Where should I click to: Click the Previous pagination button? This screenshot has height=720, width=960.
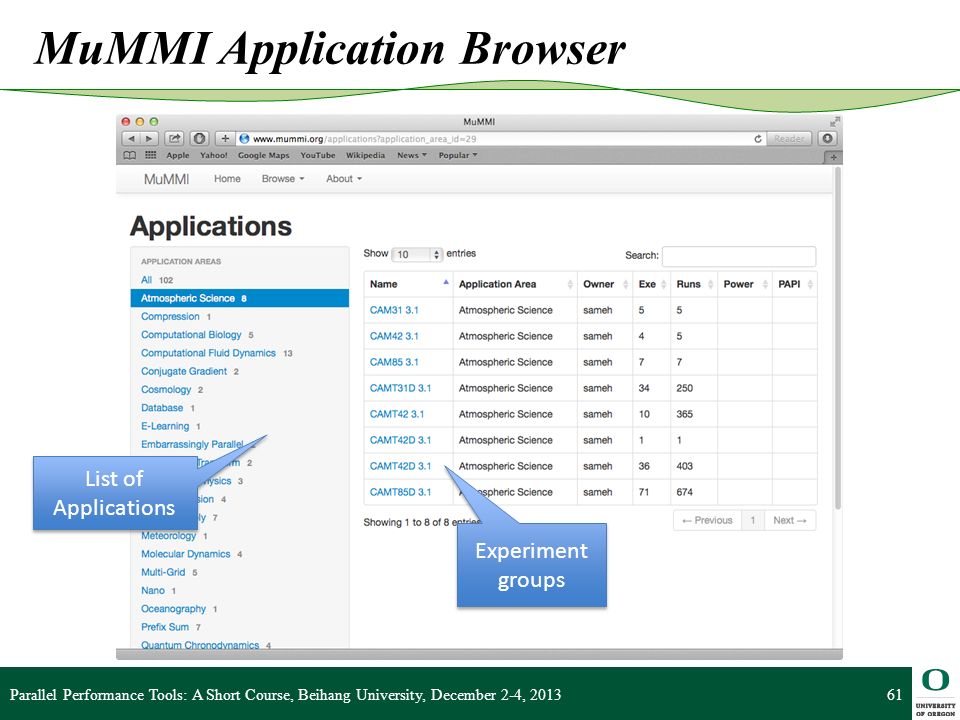(707, 520)
